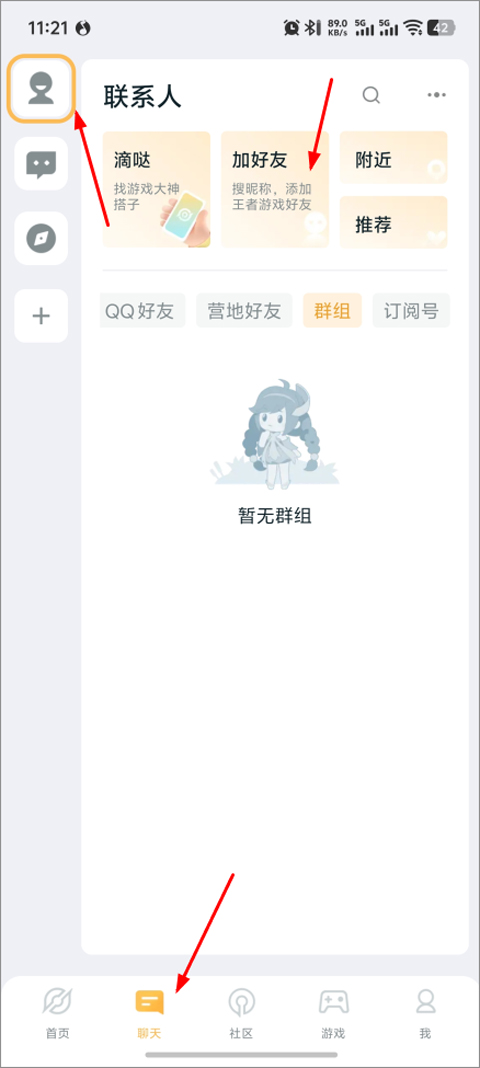Switch to the 营地好友 tab
The image size is (480, 1068).
[244, 311]
